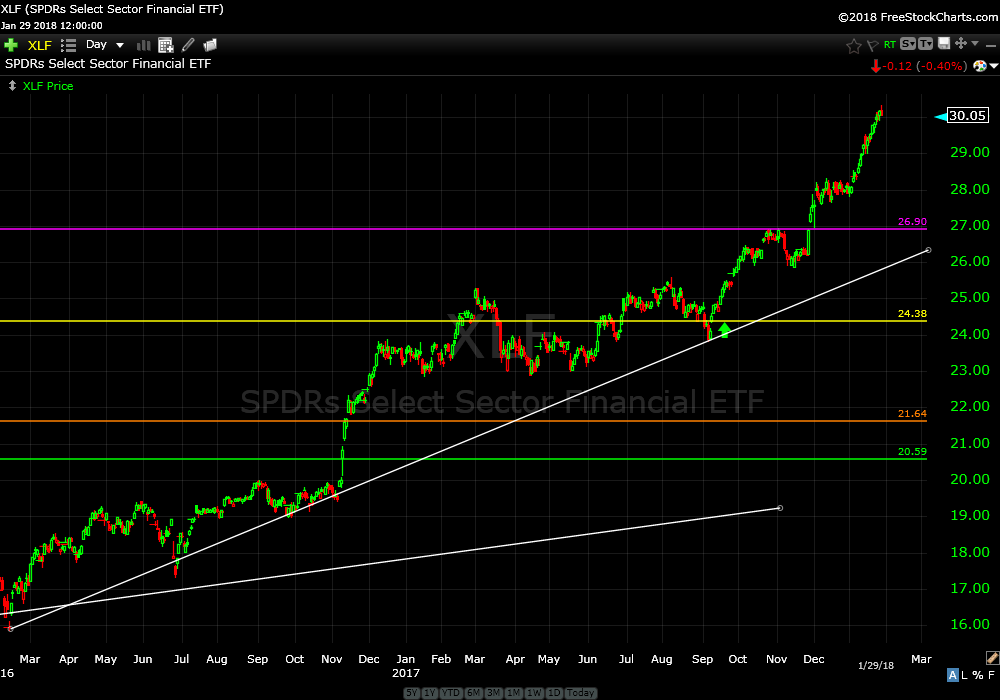
Task: Open the calculator add-indicator icon
Action: [166, 45]
